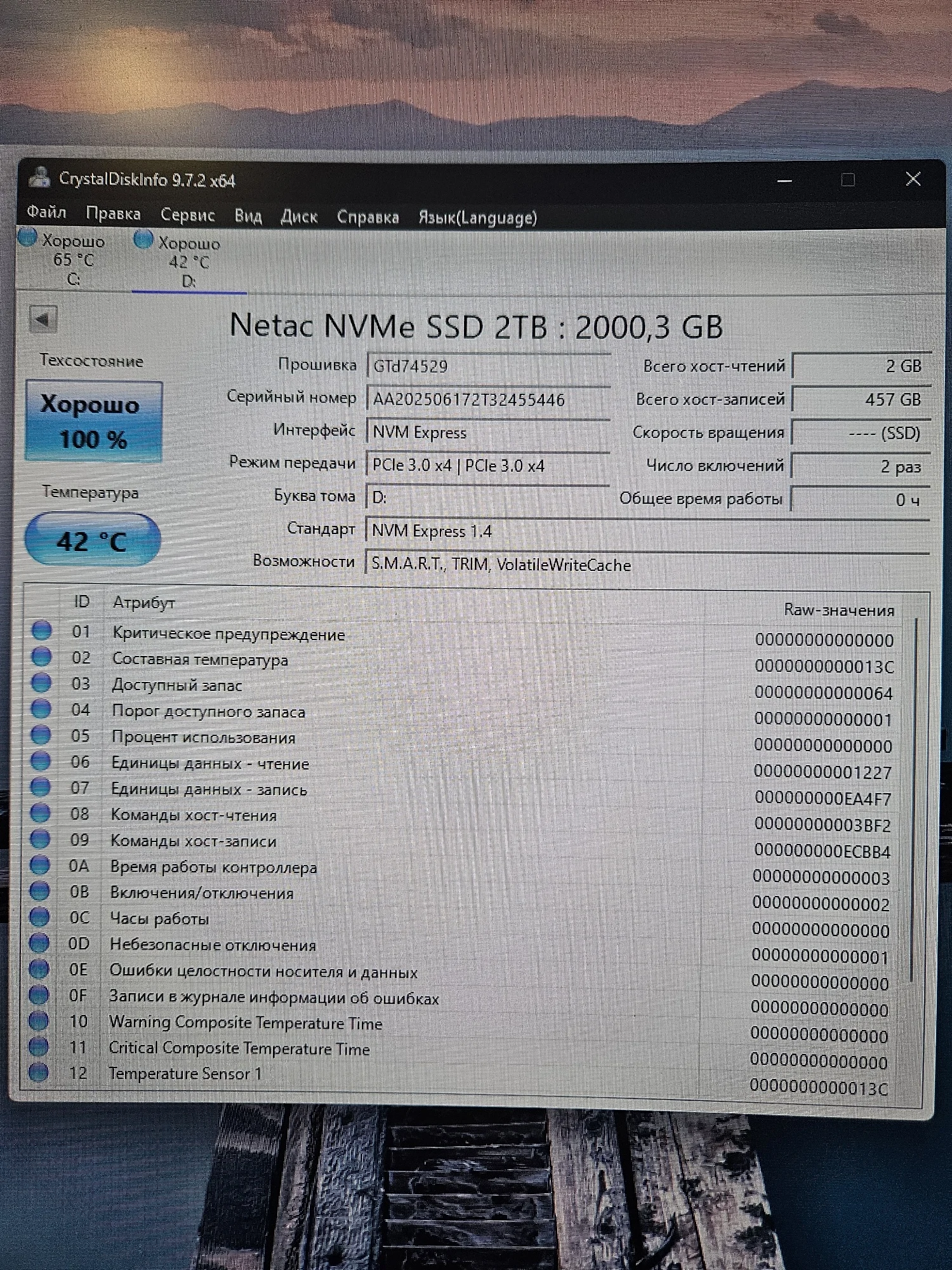
Task: Click the Возможности field with S.M.A.R.T., TRIM
Action: (x=648, y=565)
